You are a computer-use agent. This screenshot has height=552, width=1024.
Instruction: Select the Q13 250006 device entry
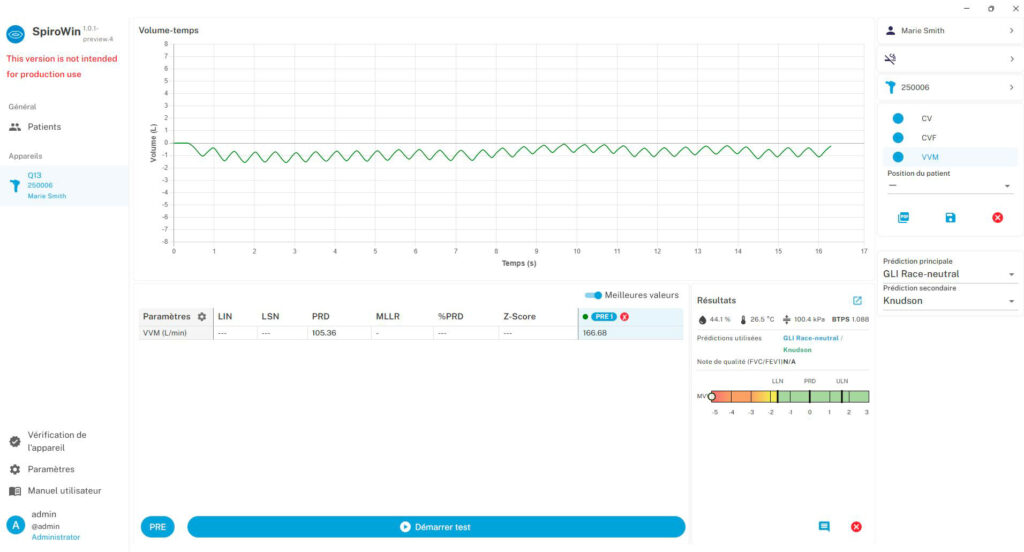[64, 186]
